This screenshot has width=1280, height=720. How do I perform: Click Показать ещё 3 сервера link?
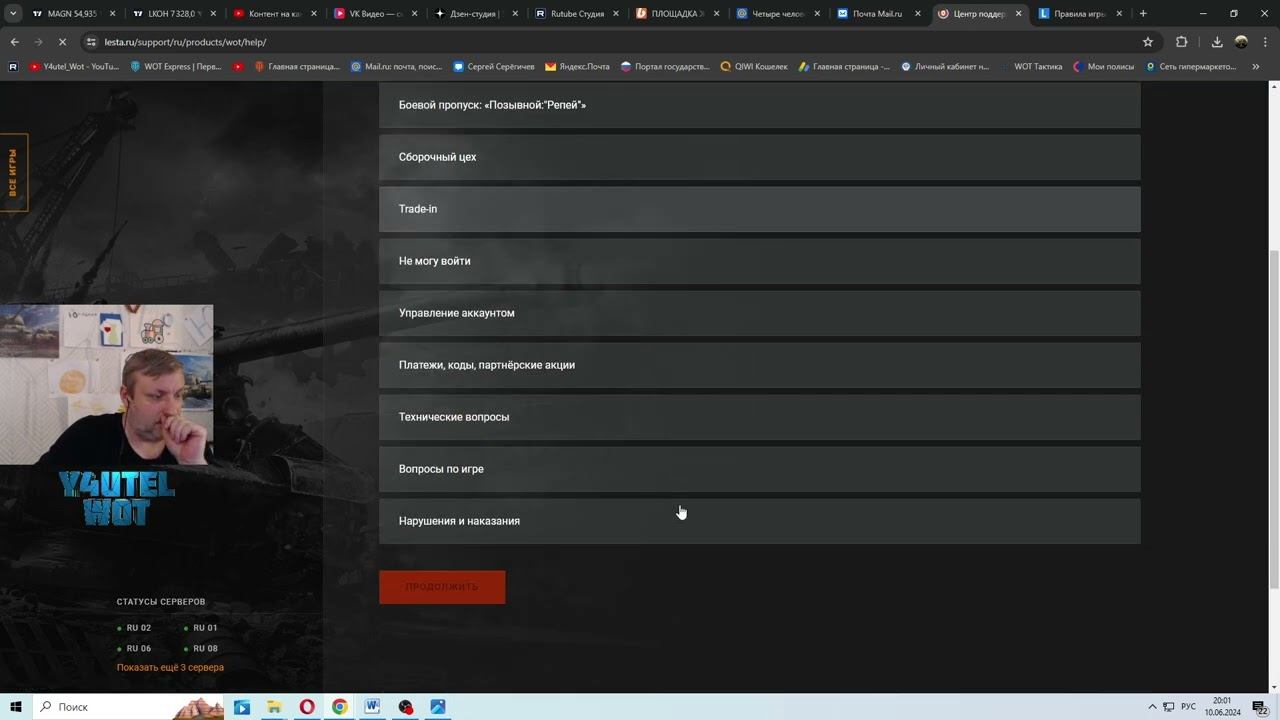[x=170, y=667]
